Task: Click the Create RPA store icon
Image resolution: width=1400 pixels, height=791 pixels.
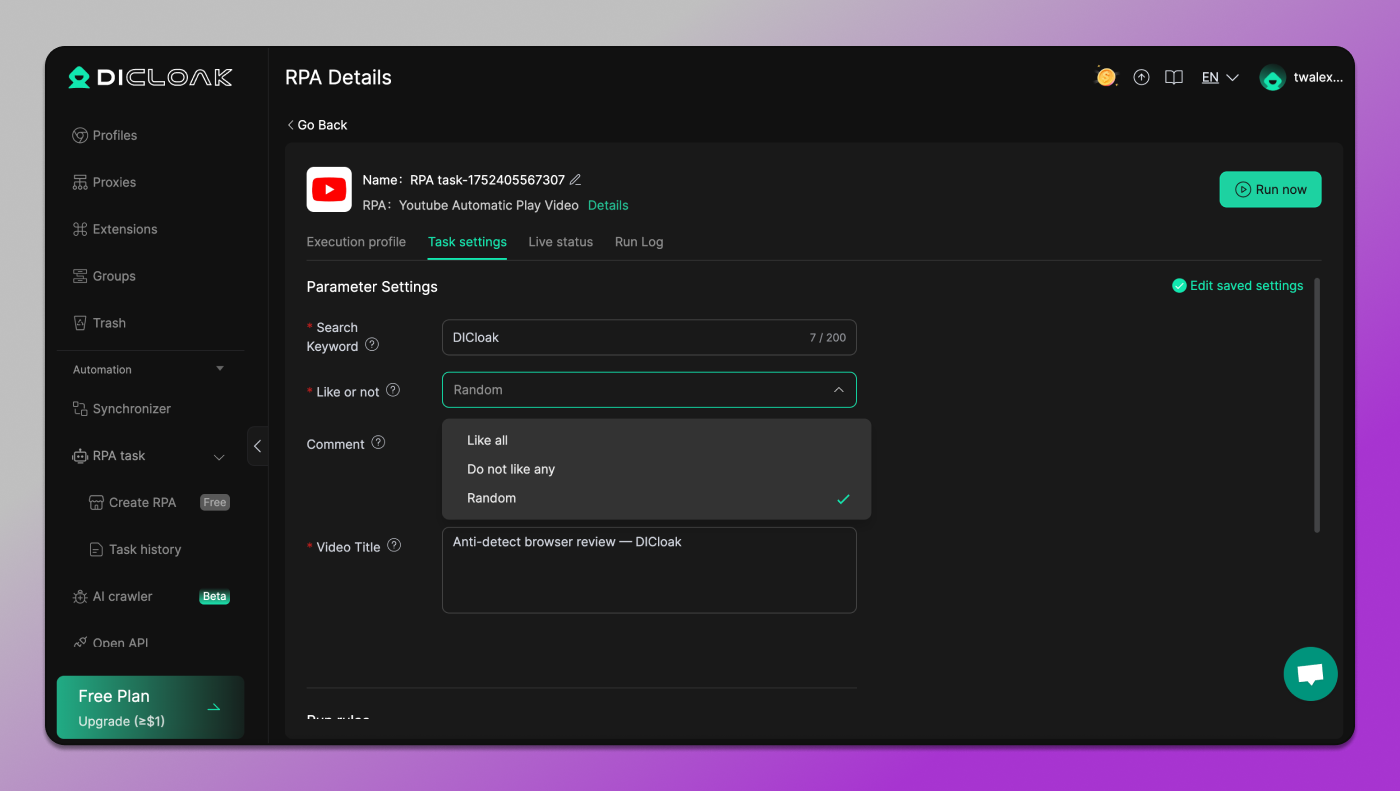Action: click(x=96, y=502)
